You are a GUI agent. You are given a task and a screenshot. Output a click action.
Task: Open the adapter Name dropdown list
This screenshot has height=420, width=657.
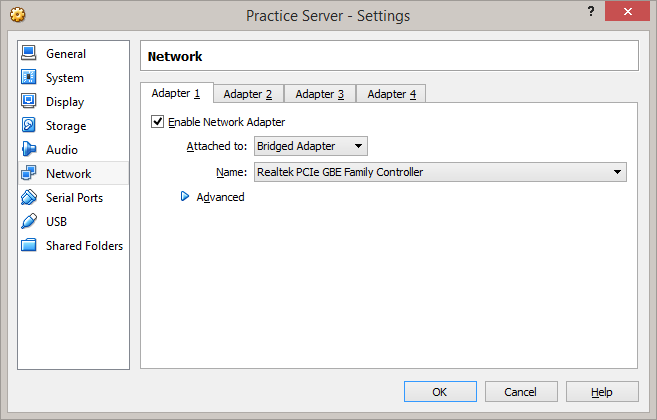[x=439, y=172]
